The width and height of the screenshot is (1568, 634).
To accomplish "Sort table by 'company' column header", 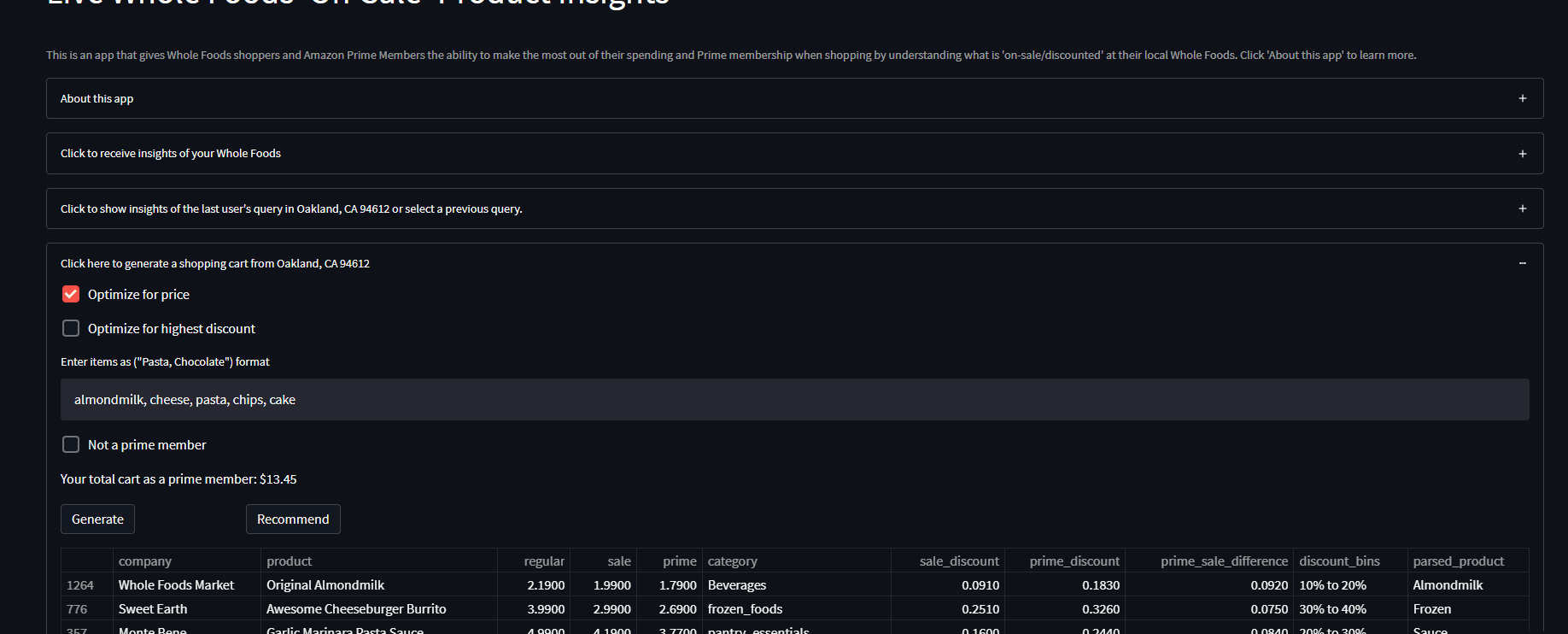I will (x=186, y=561).
